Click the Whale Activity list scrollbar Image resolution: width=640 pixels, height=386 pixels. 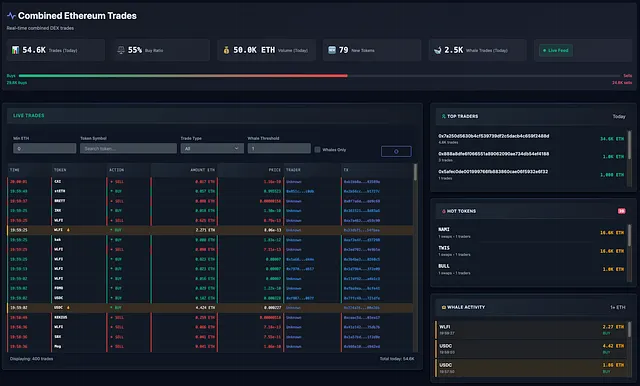(x=629, y=349)
